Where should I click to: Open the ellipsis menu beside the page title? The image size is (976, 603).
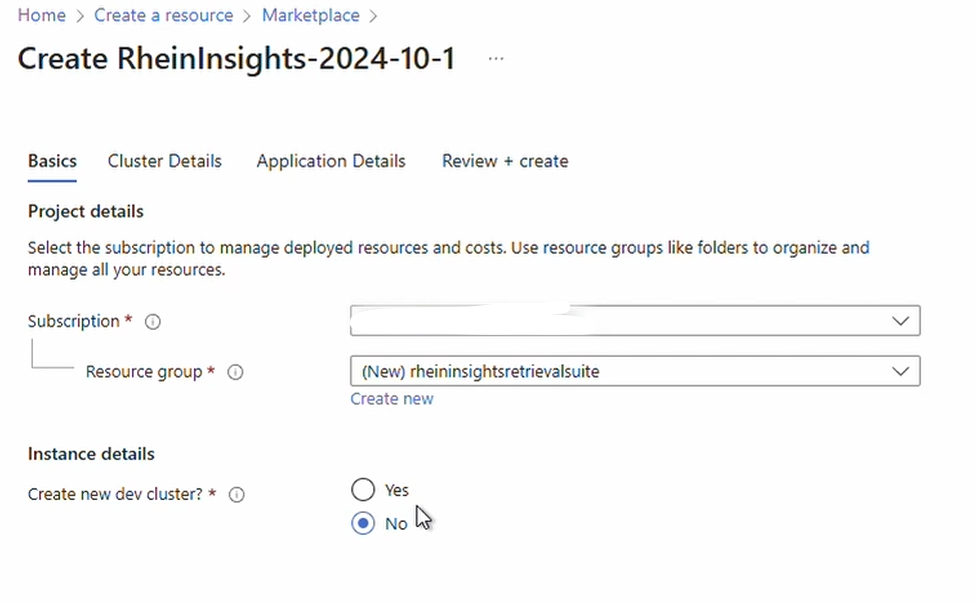[x=496, y=59]
